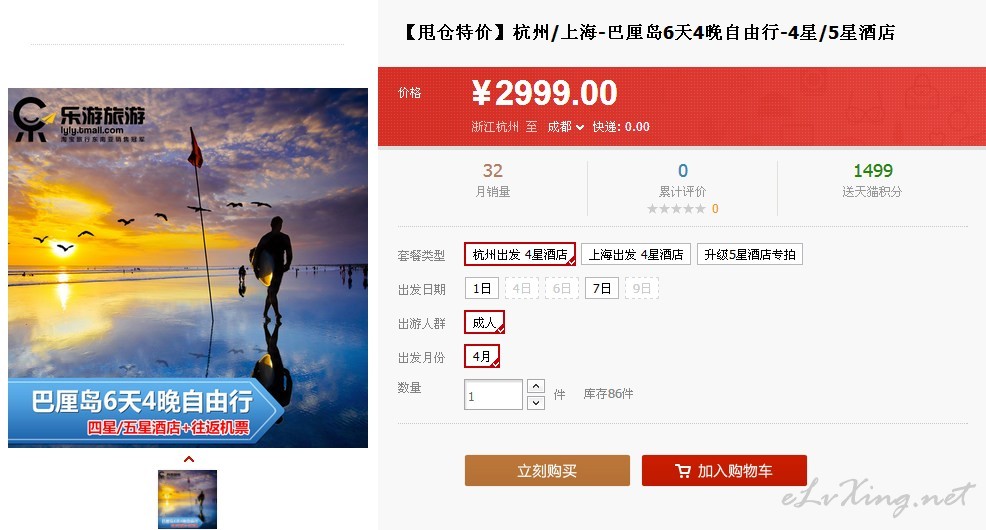The height and width of the screenshot is (530, 986).
Task: Toggle the 4月 departure month
Action: tap(482, 356)
